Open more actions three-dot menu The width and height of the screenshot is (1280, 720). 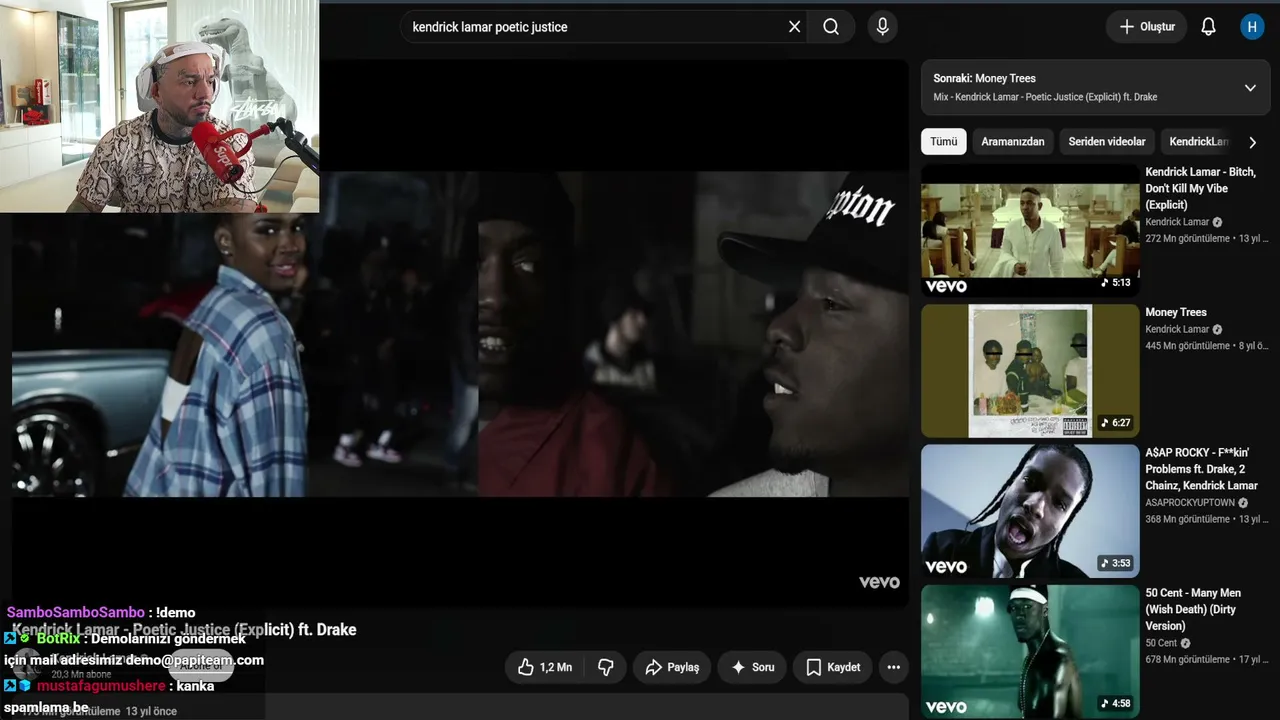[893, 667]
